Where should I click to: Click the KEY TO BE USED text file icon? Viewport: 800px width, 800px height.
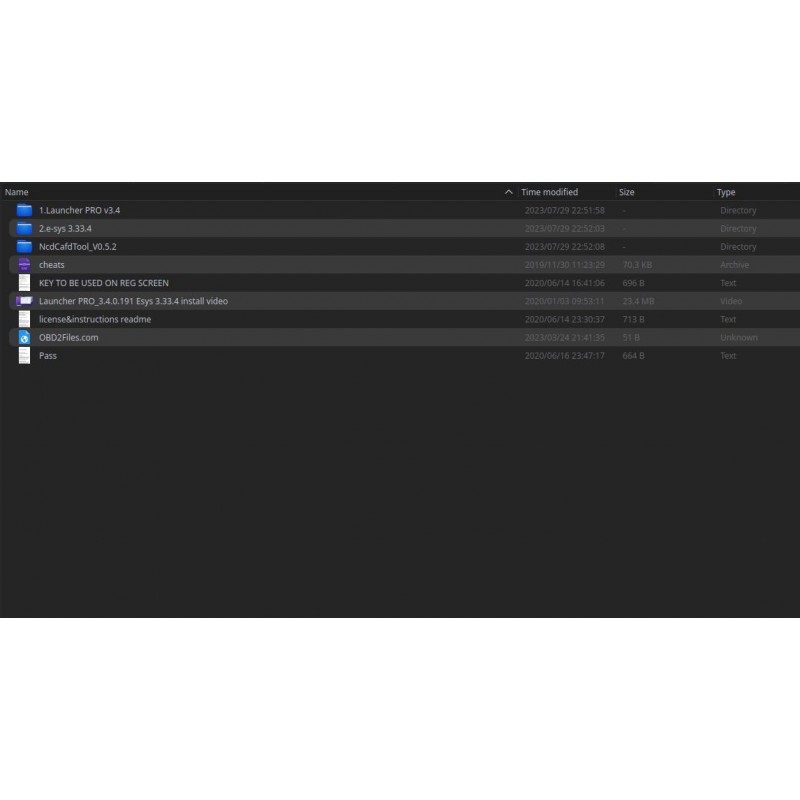pyautogui.click(x=24, y=283)
